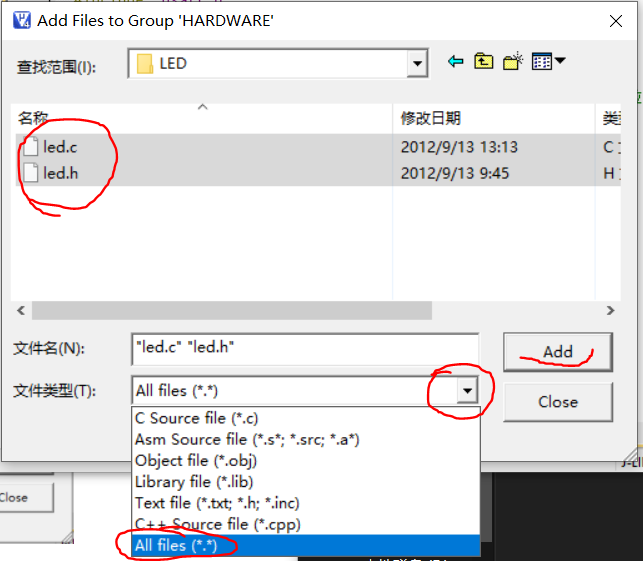643x561 pixels.
Task: Click the led.c file name
Action: point(60,147)
